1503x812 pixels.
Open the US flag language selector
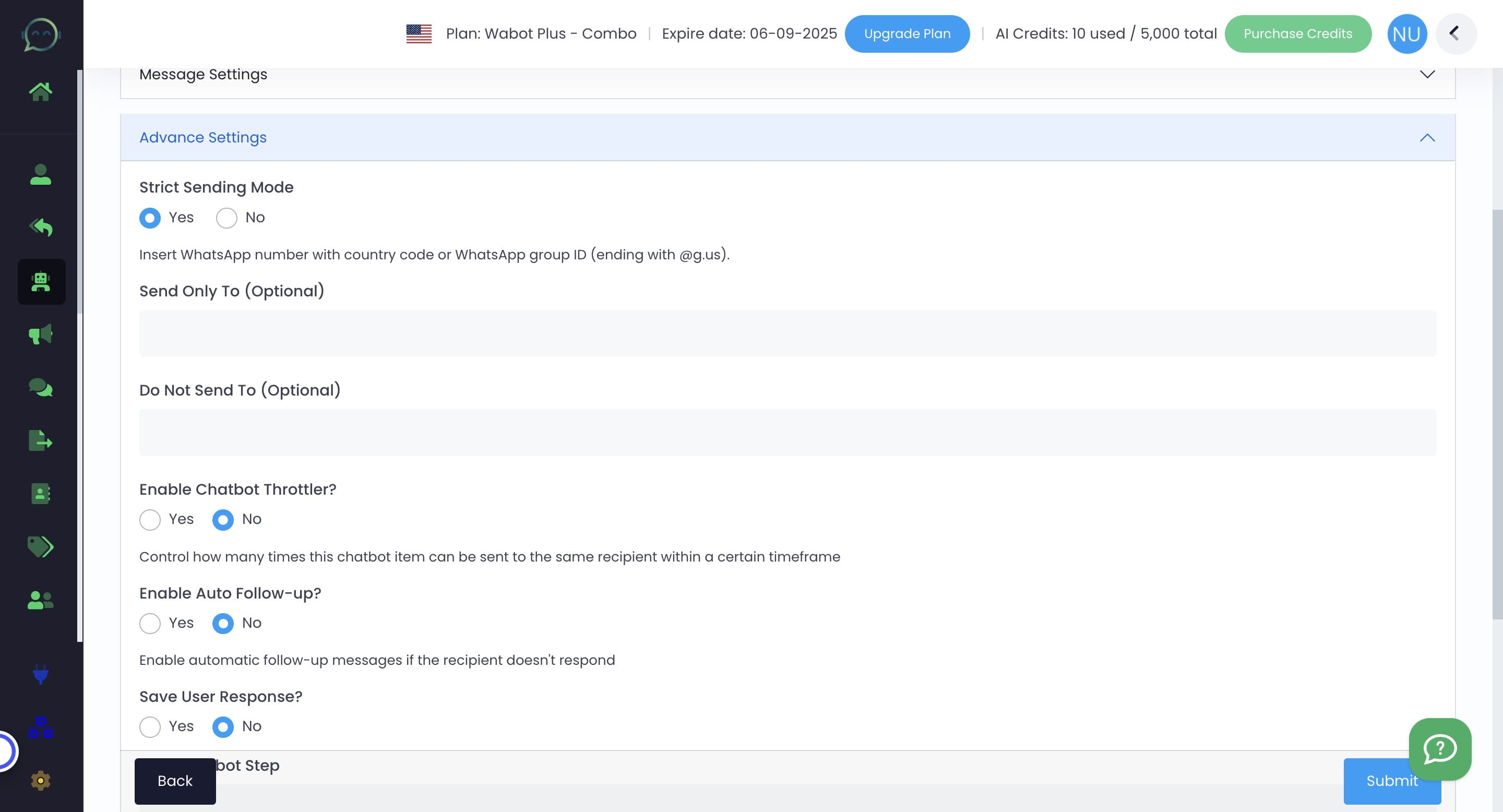point(419,33)
